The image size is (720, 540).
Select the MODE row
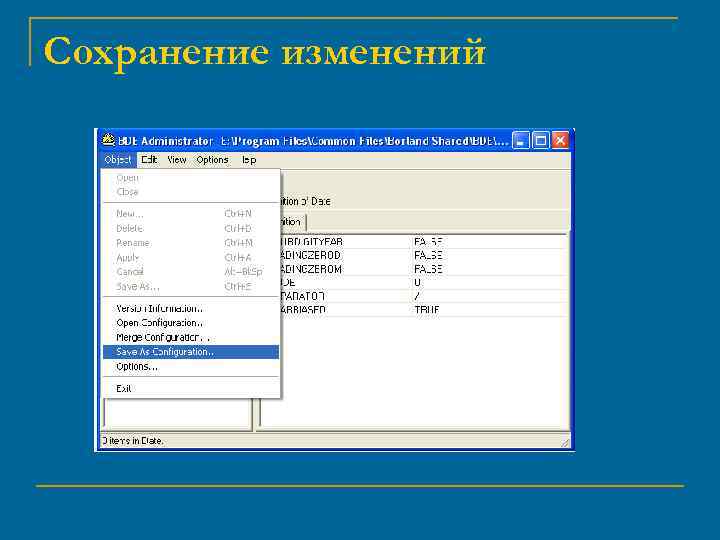[422, 282]
